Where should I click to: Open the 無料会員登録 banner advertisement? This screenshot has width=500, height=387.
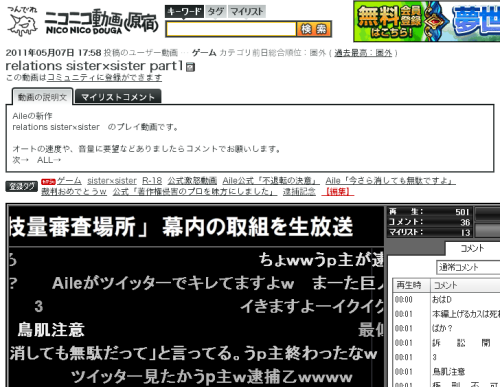[x=427, y=22]
